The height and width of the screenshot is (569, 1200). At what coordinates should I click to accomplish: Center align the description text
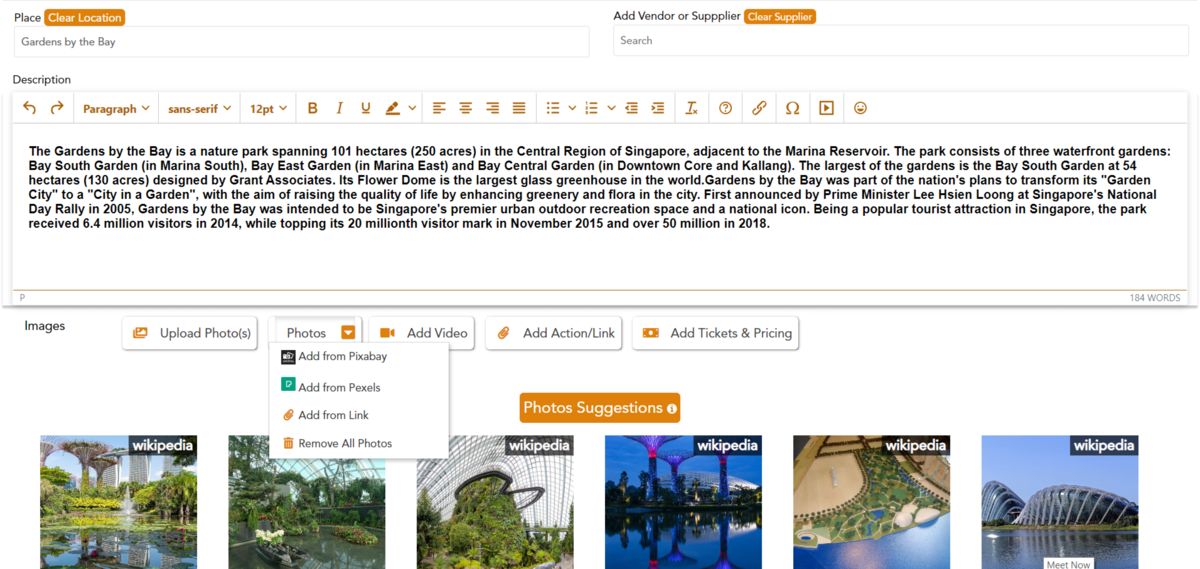coord(466,108)
